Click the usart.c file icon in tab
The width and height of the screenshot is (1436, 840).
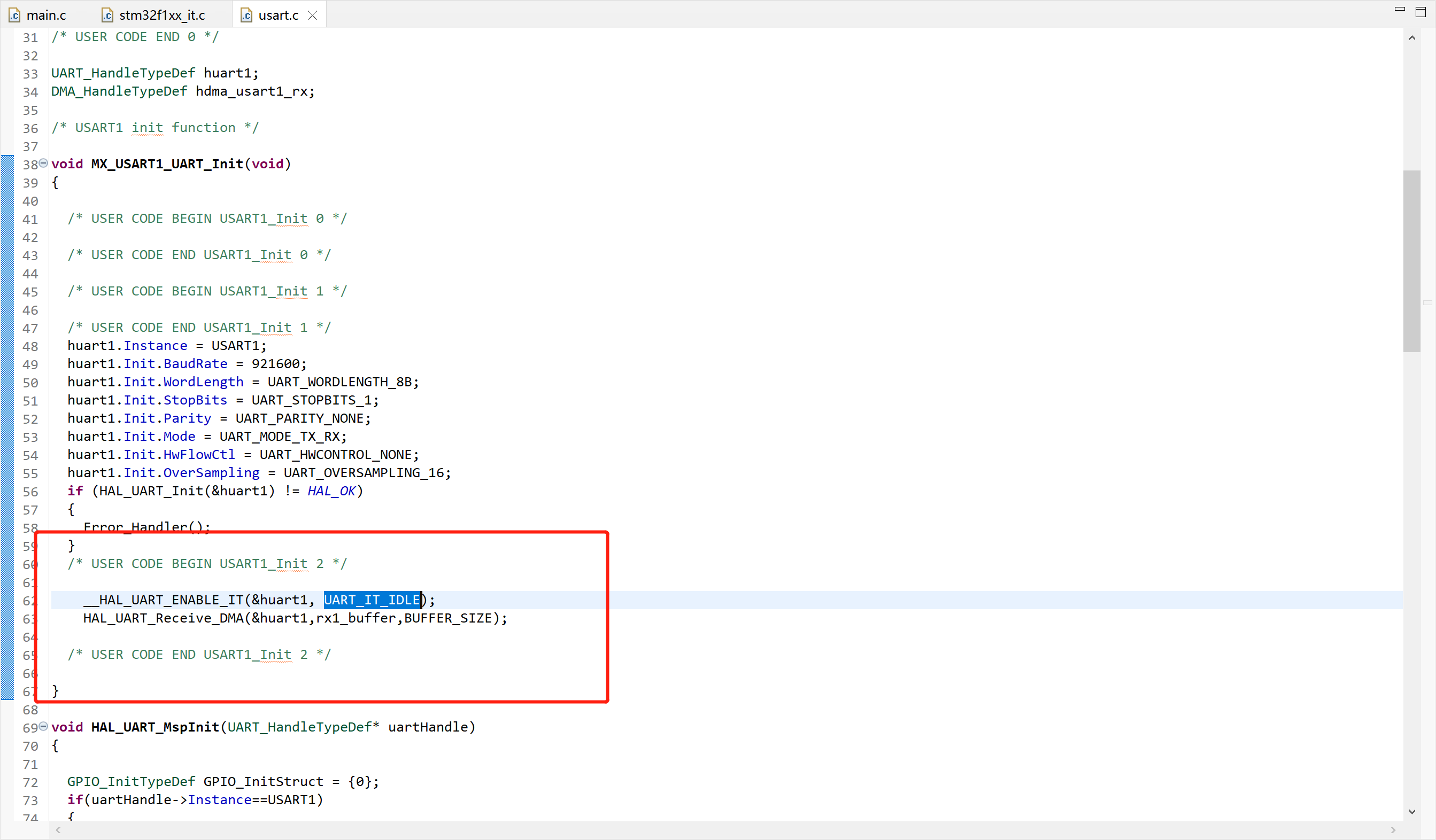(x=246, y=15)
